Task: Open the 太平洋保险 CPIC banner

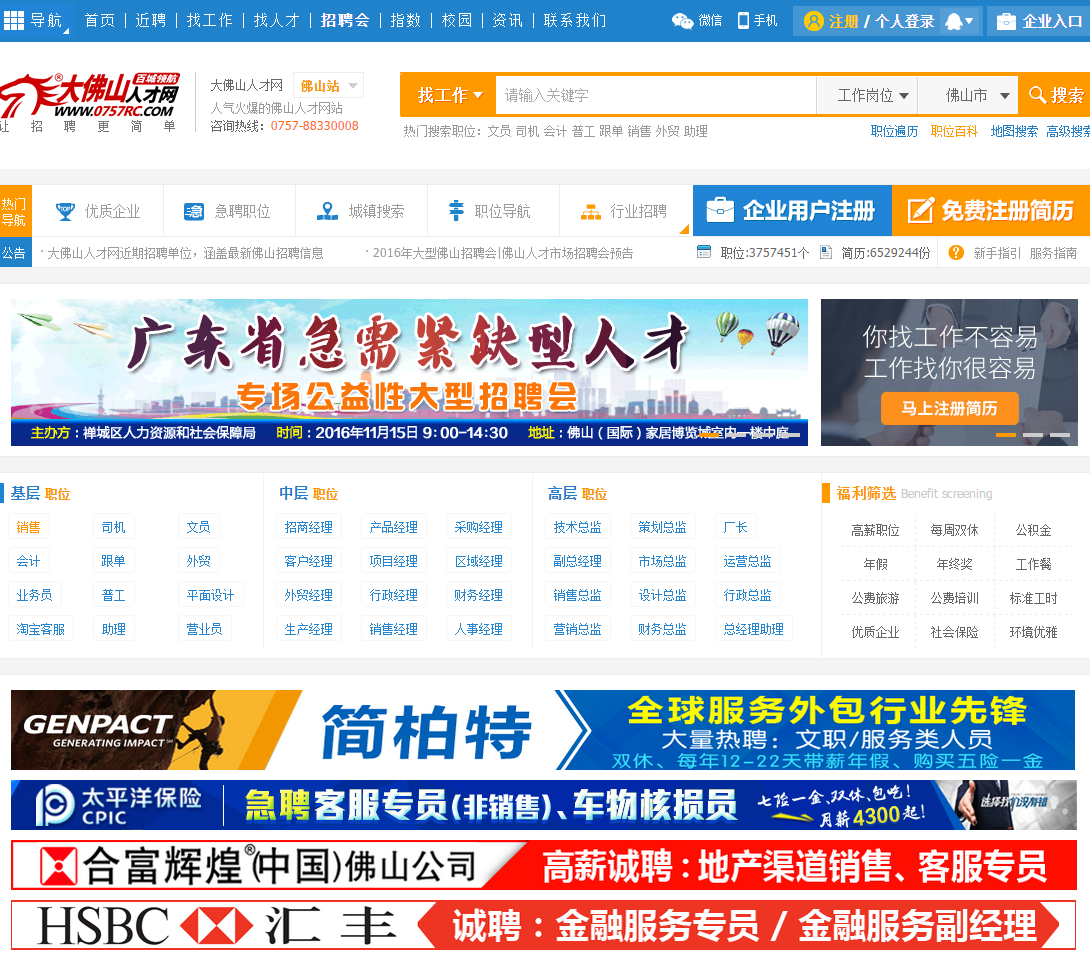Action: click(x=544, y=805)
